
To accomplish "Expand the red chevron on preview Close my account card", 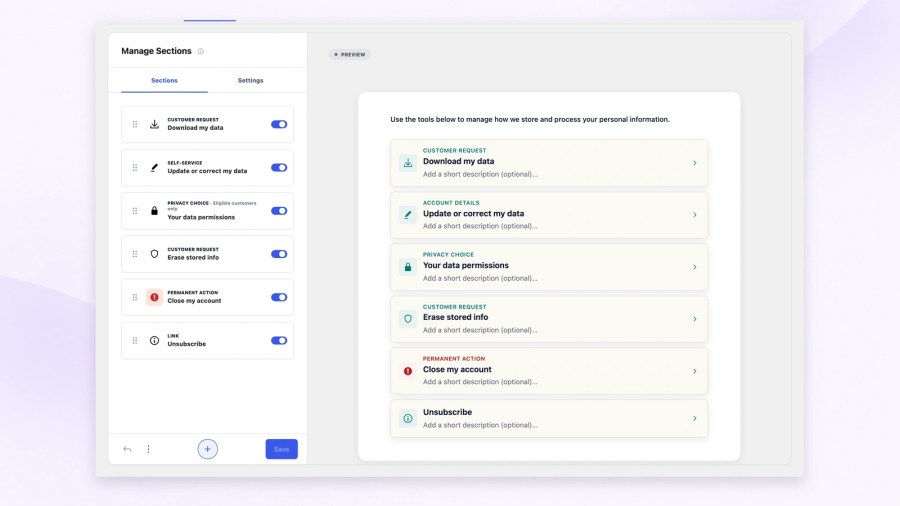I will click(695, 371).
